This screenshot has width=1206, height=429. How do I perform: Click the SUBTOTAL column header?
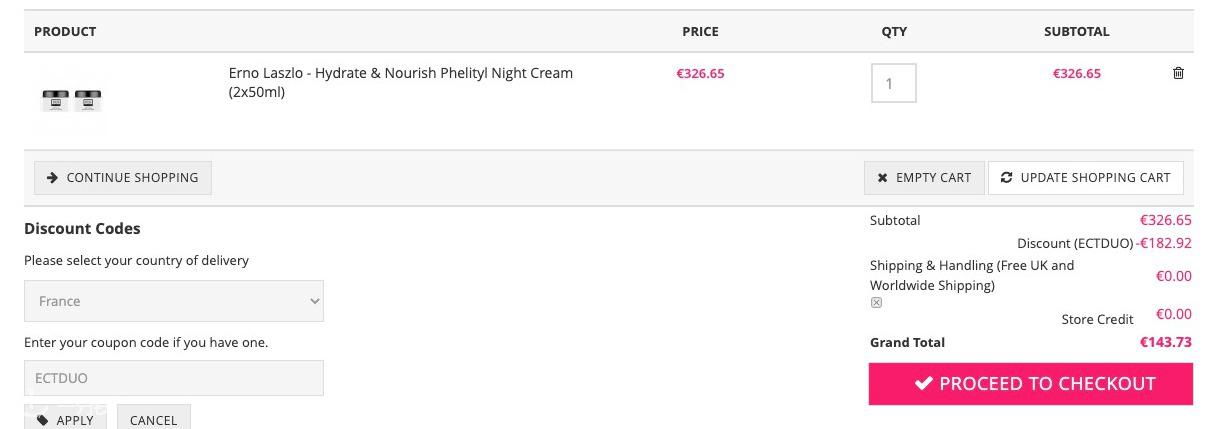point(1076,31)
